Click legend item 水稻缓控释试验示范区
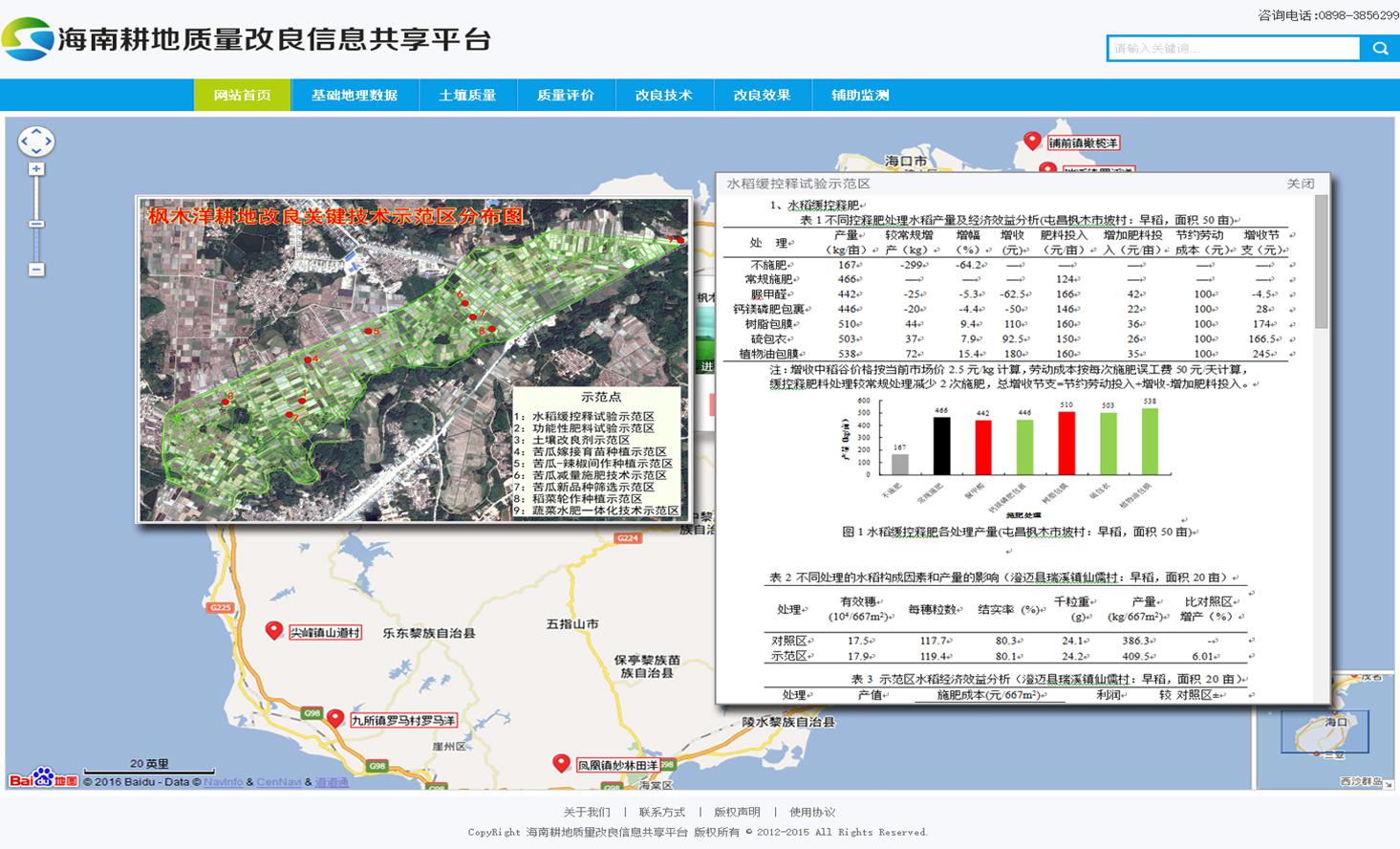This screenshot has width=1400, height=849. (584, 417)
